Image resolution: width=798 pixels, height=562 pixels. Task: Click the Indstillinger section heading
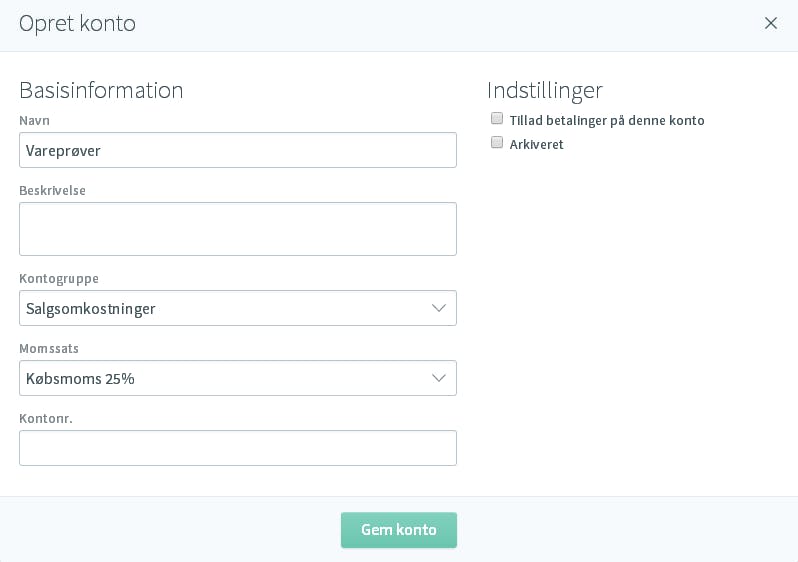coord(545,91)
